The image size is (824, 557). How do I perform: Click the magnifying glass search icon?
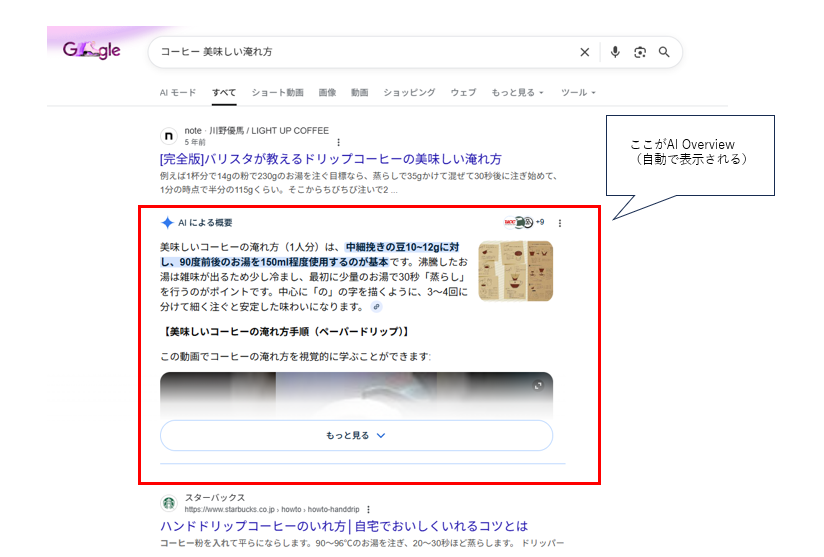(x=664, y=52)
